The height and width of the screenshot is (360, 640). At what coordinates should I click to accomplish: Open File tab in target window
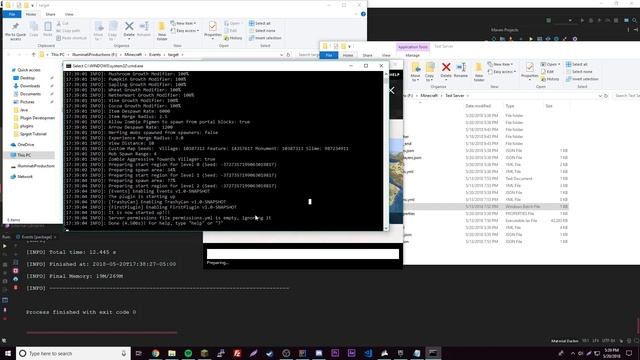point(12,14)
